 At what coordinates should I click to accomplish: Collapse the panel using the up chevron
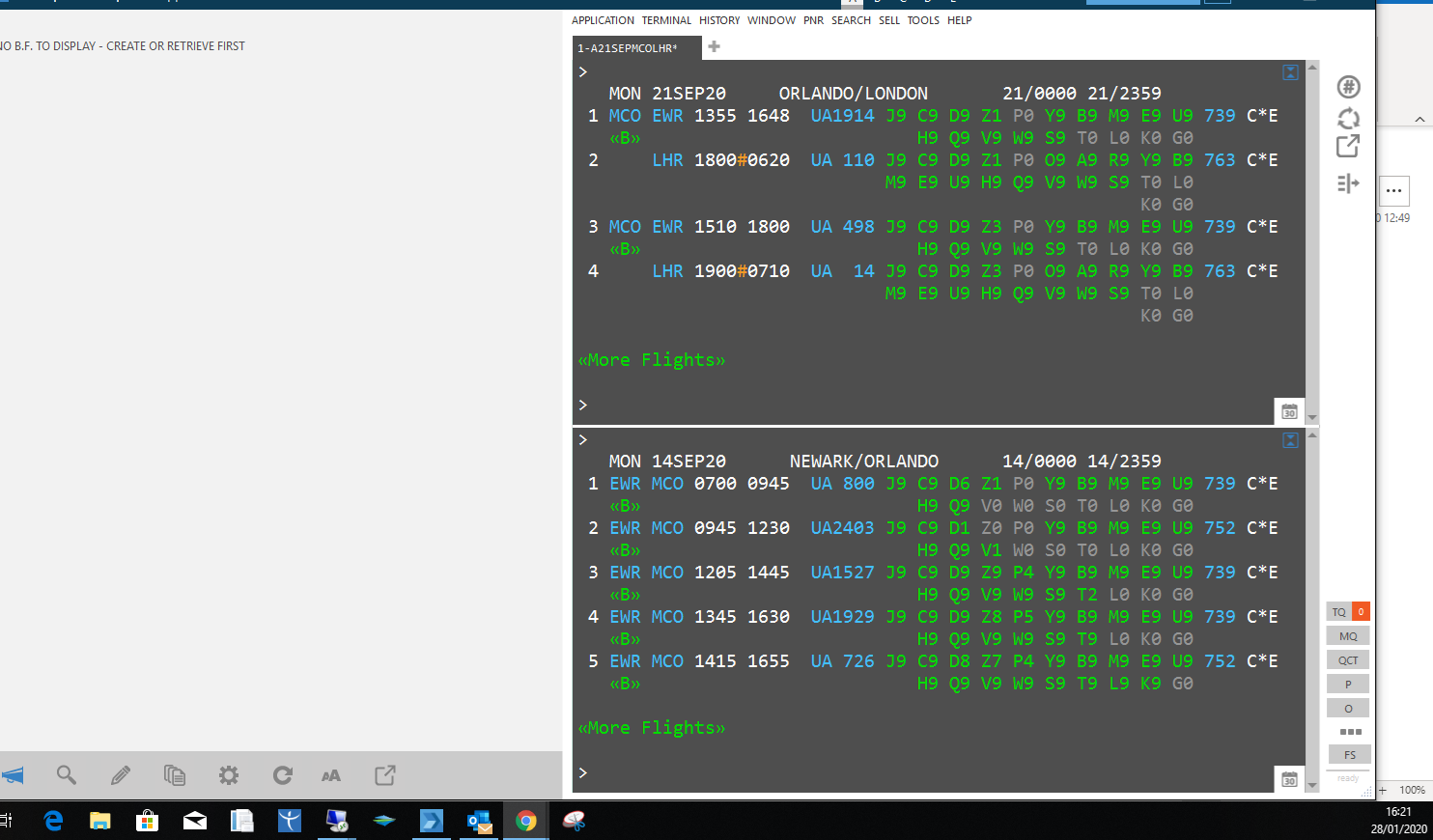(x=1419, y=120)
